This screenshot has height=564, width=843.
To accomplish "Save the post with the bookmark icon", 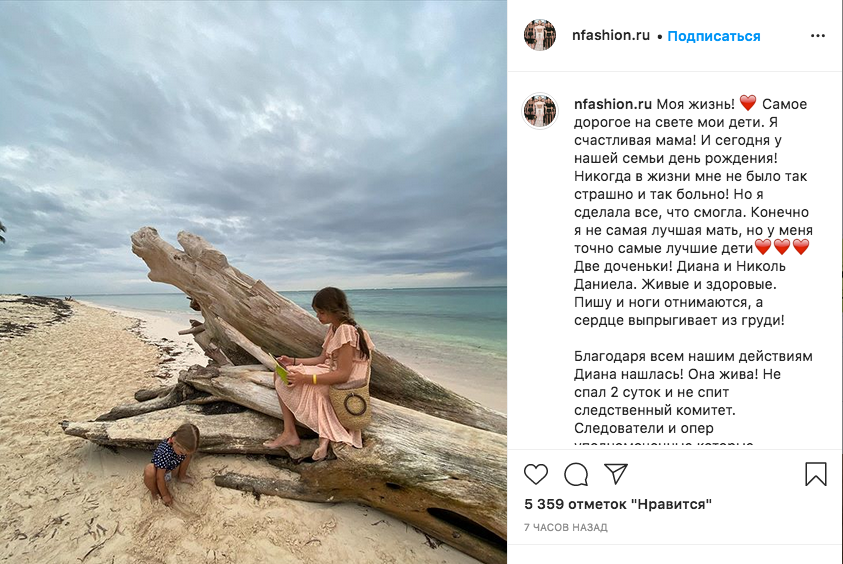I will 816,474.
